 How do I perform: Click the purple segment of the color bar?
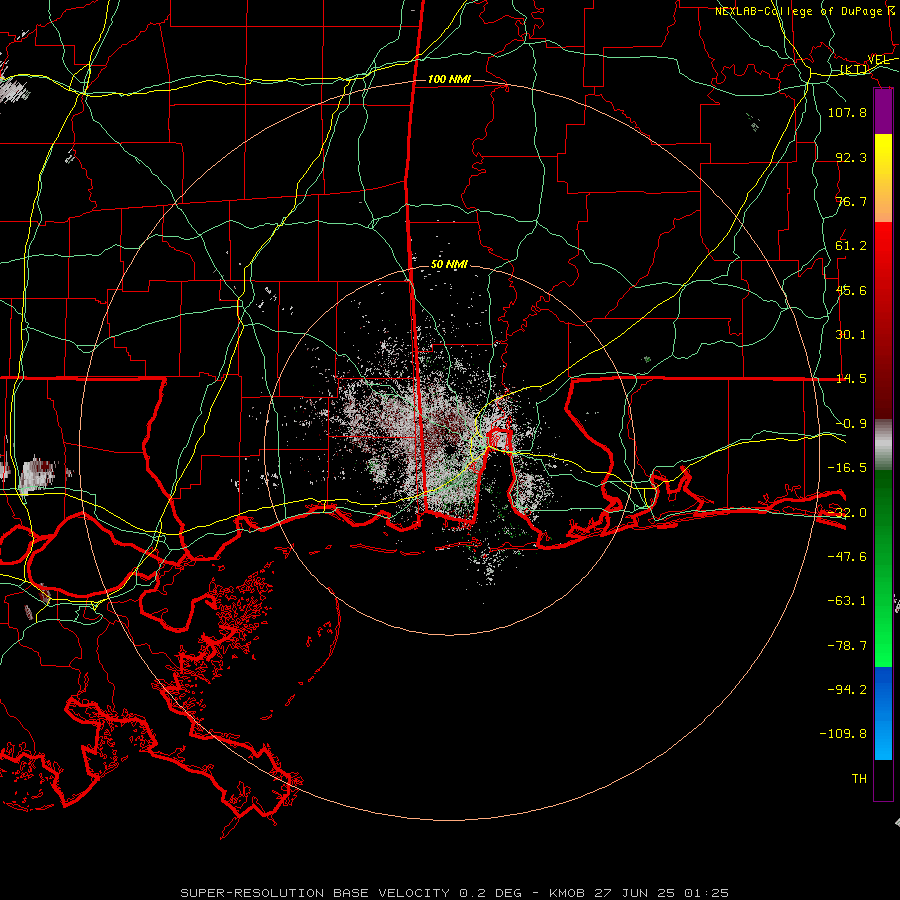click(883, 112)
